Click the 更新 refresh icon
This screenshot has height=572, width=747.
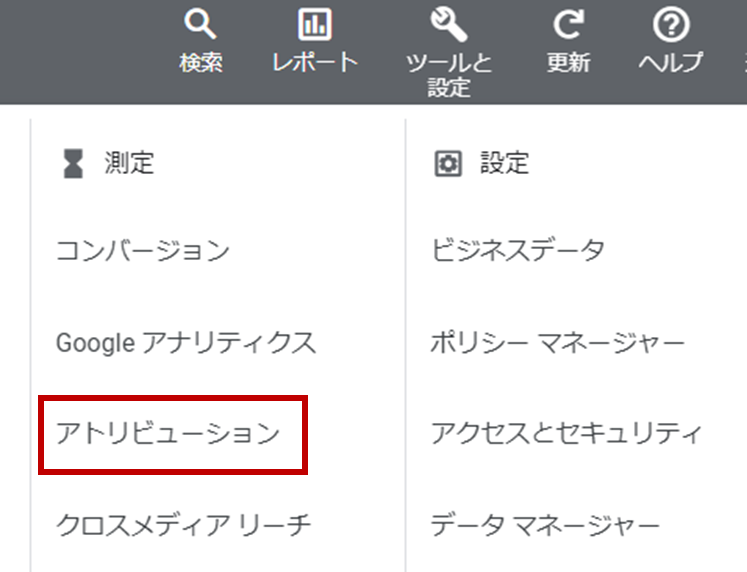[x=568, y=25]
